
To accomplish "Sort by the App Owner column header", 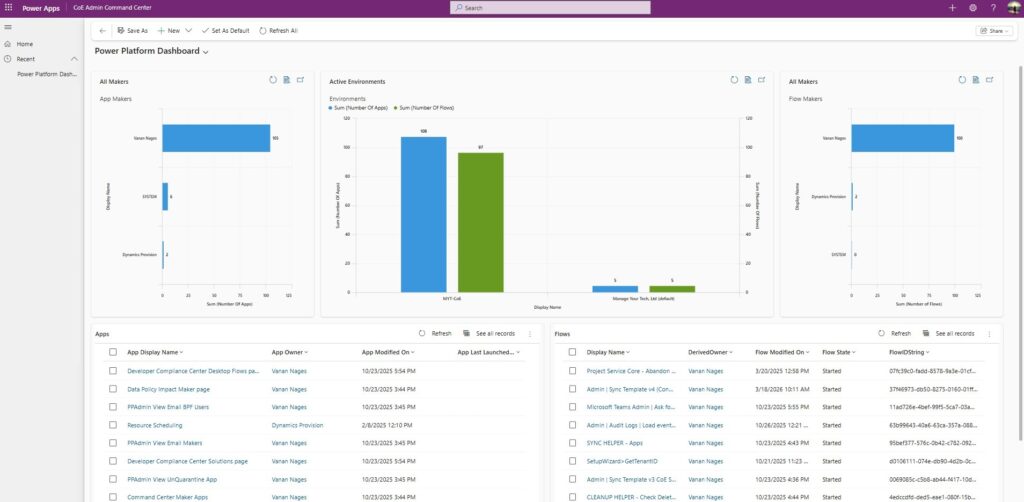I will click(290, 352).
